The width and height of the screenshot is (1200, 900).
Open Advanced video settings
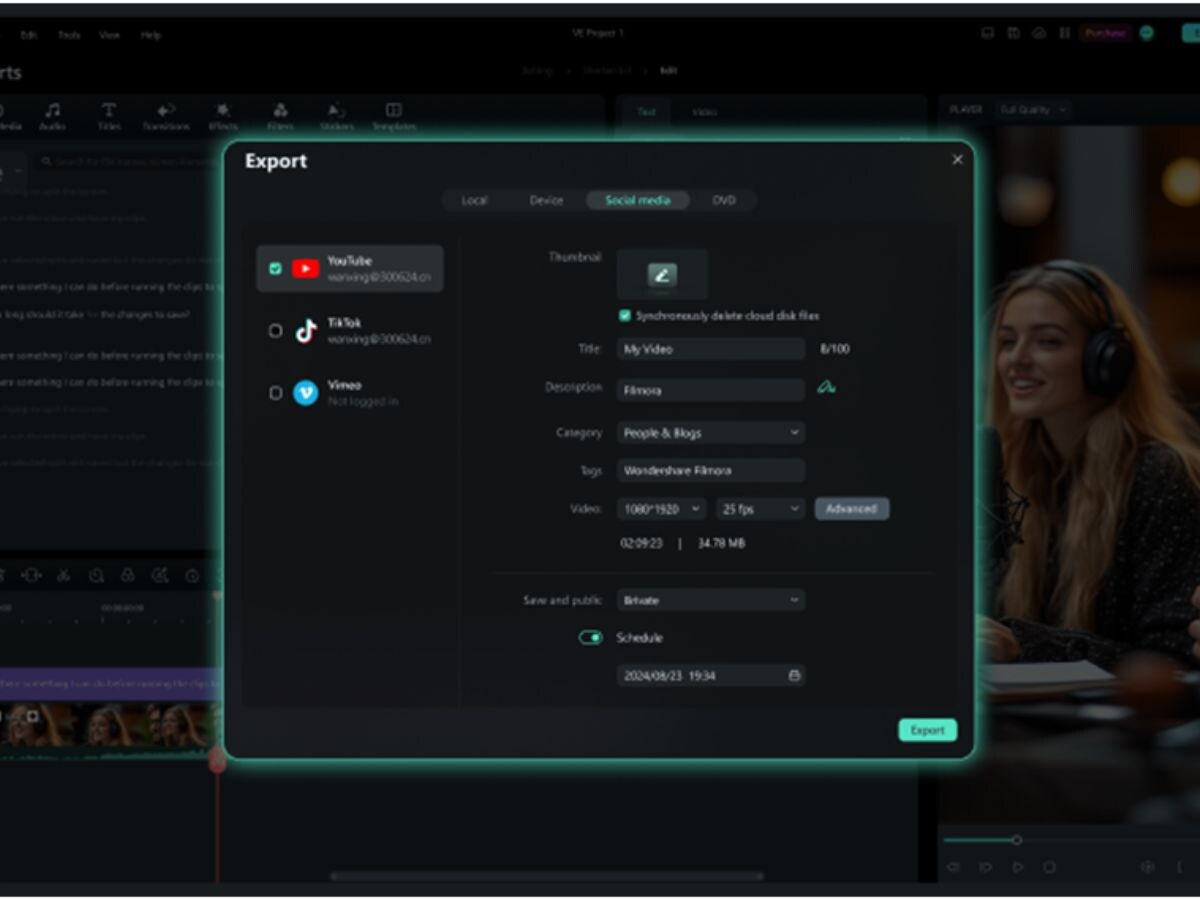pyautogui.click(x=851, y=509)
